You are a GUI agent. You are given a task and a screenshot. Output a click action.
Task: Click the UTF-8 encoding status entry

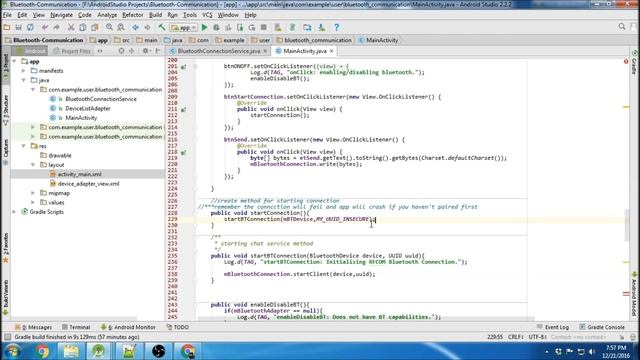(x=537, y=337)
